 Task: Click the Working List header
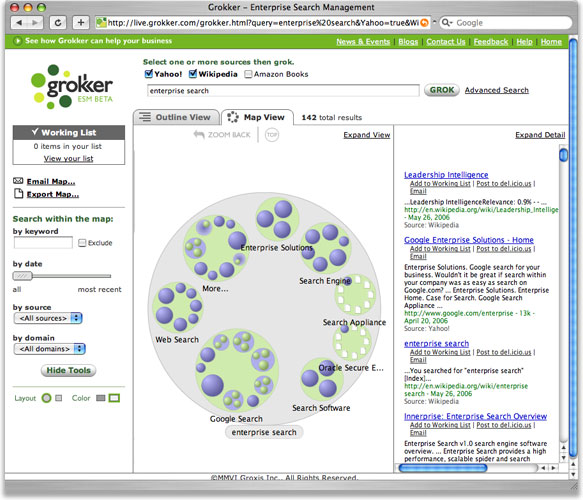[69, 132]
